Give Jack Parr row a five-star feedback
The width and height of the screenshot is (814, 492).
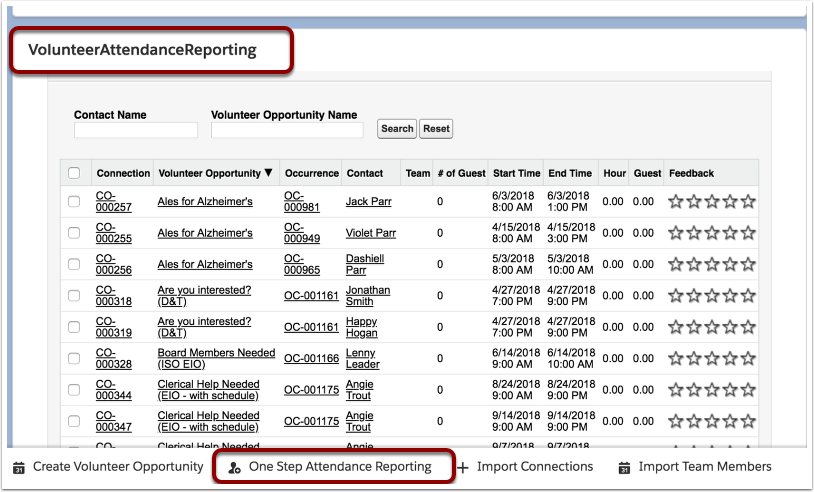[748, 201]
